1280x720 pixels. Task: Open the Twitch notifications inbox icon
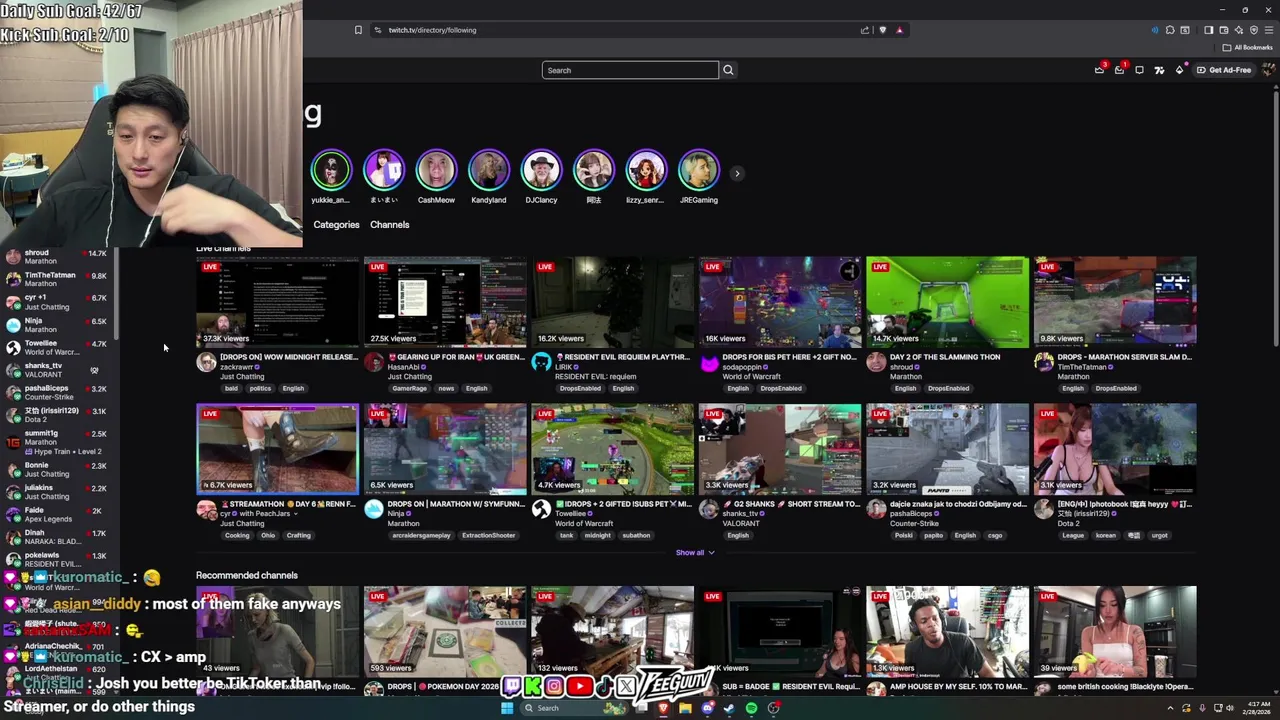point(1120,70)
